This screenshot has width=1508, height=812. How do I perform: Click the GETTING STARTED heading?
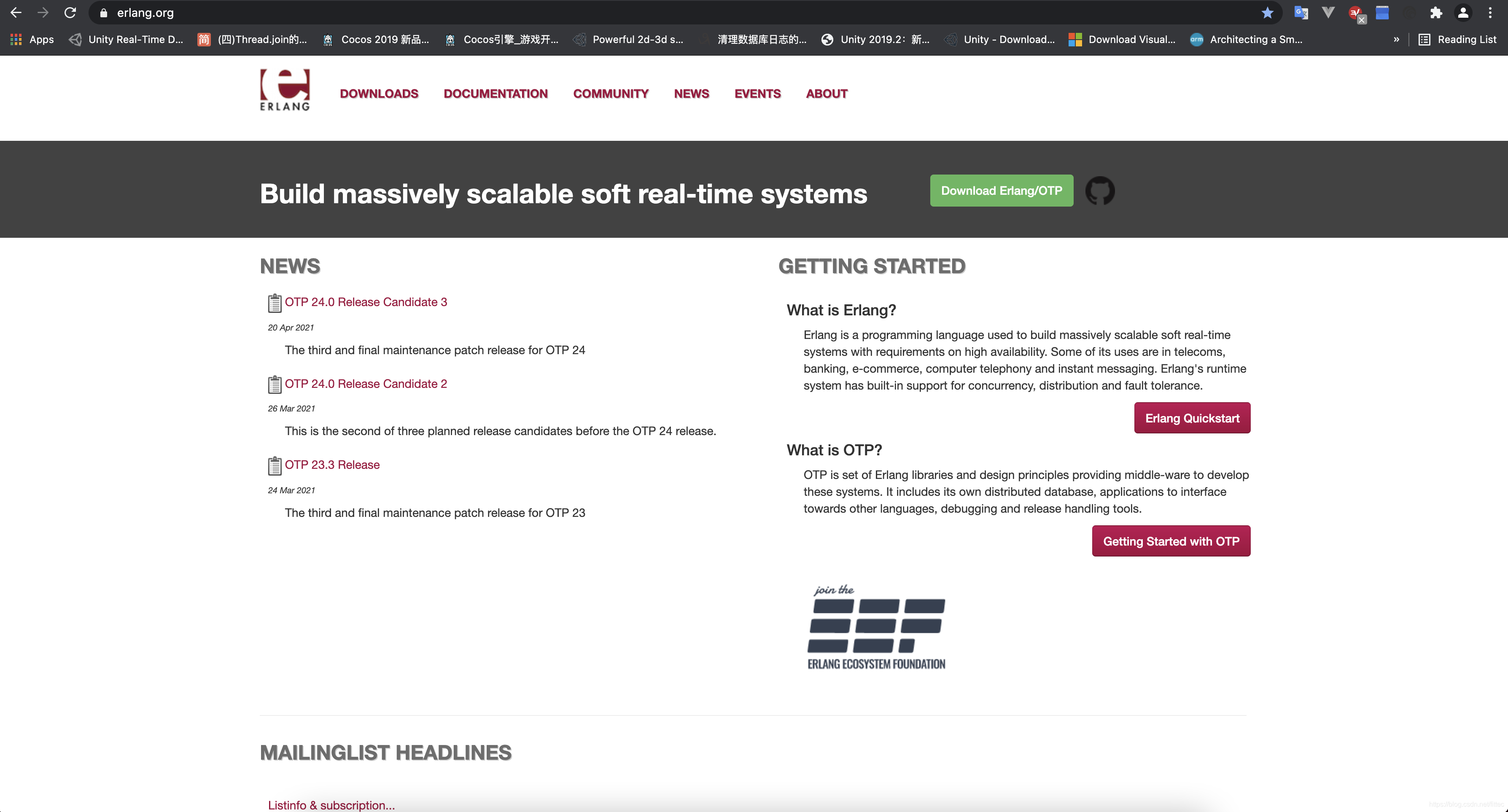click(872, 266)
